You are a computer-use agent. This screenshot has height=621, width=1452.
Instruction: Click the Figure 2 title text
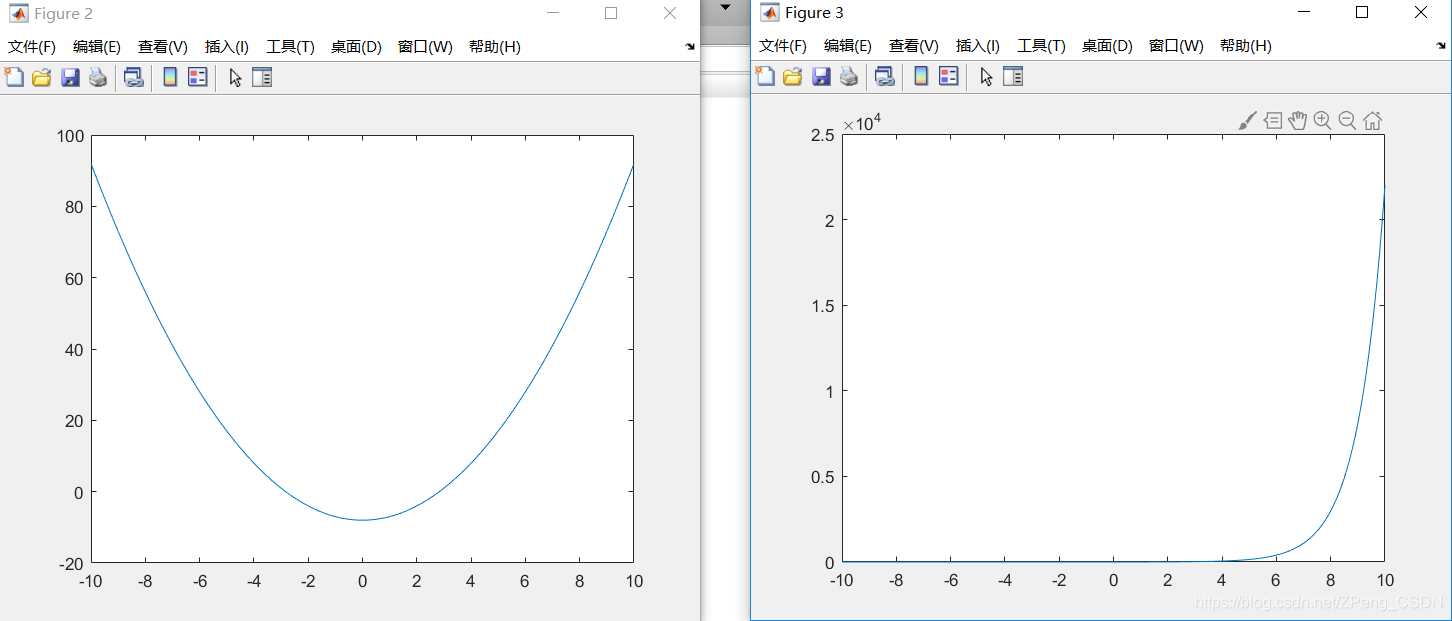[63, 14]
